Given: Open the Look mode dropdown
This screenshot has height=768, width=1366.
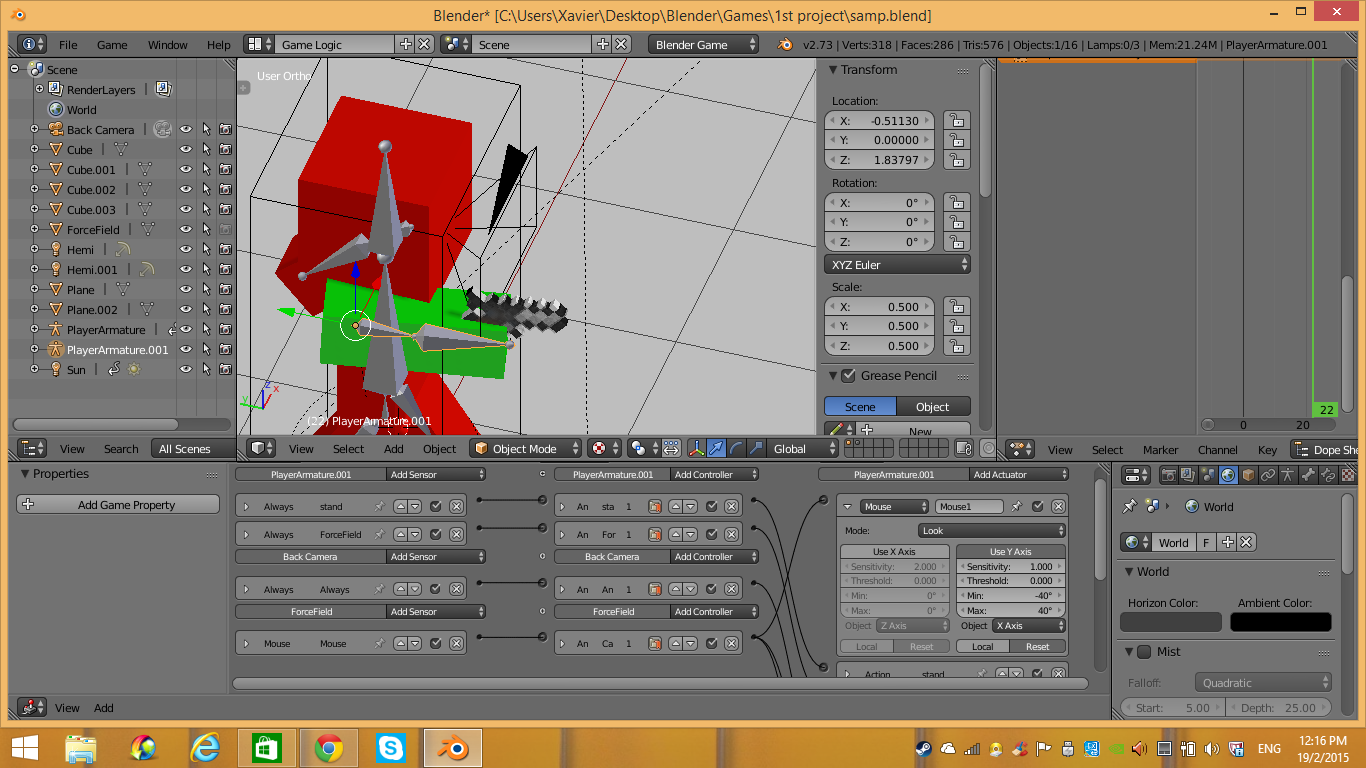Looking at the screenshot, I should 992,531.
